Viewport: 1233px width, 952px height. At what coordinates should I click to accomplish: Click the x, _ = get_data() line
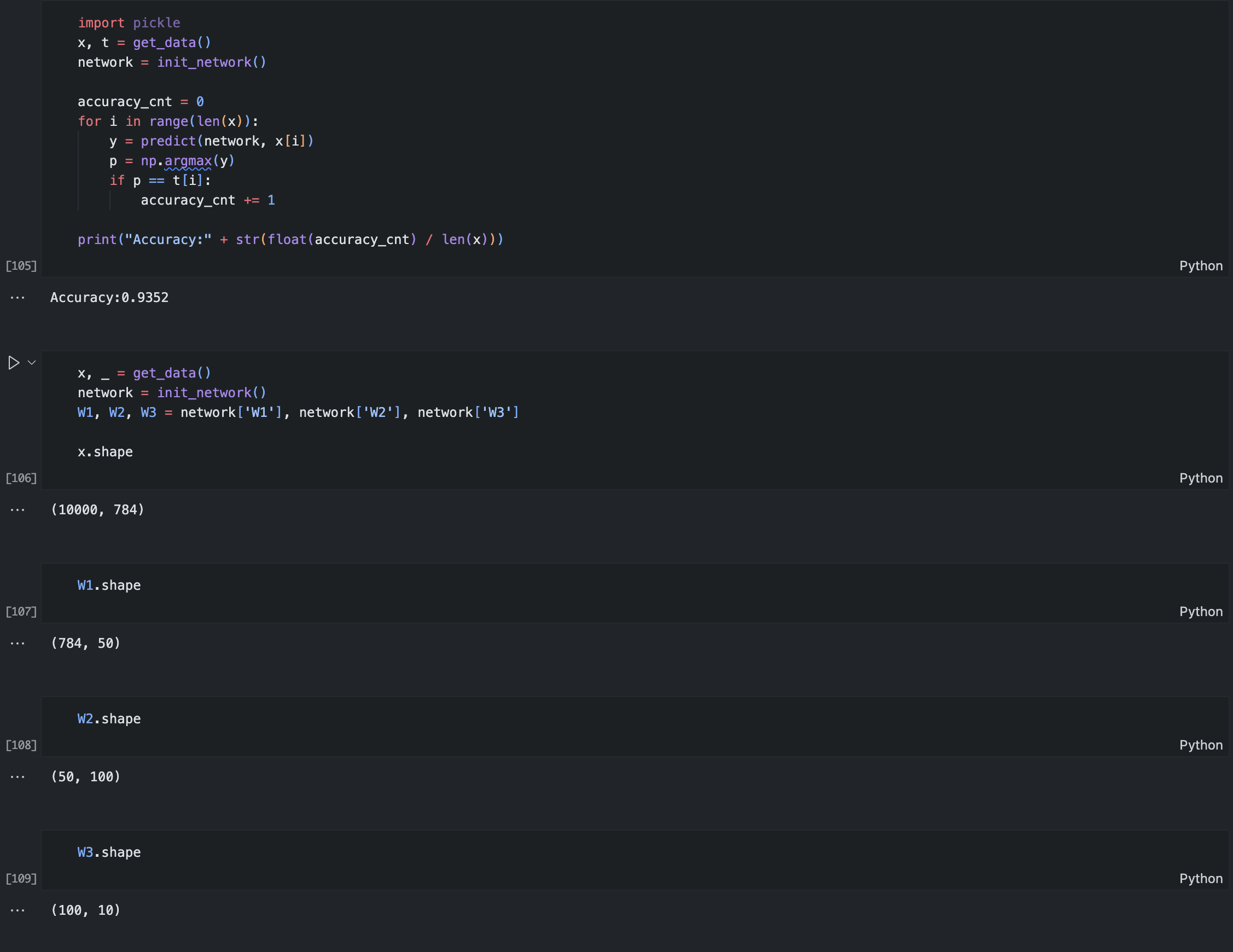pos(144,373)
